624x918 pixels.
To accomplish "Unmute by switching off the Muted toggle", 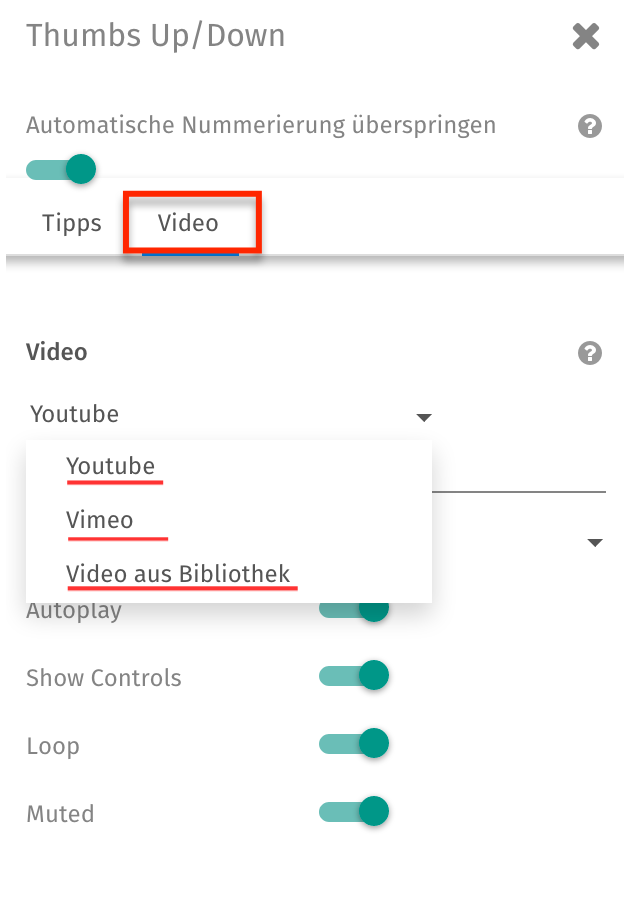I will click(x=354, y=811).
